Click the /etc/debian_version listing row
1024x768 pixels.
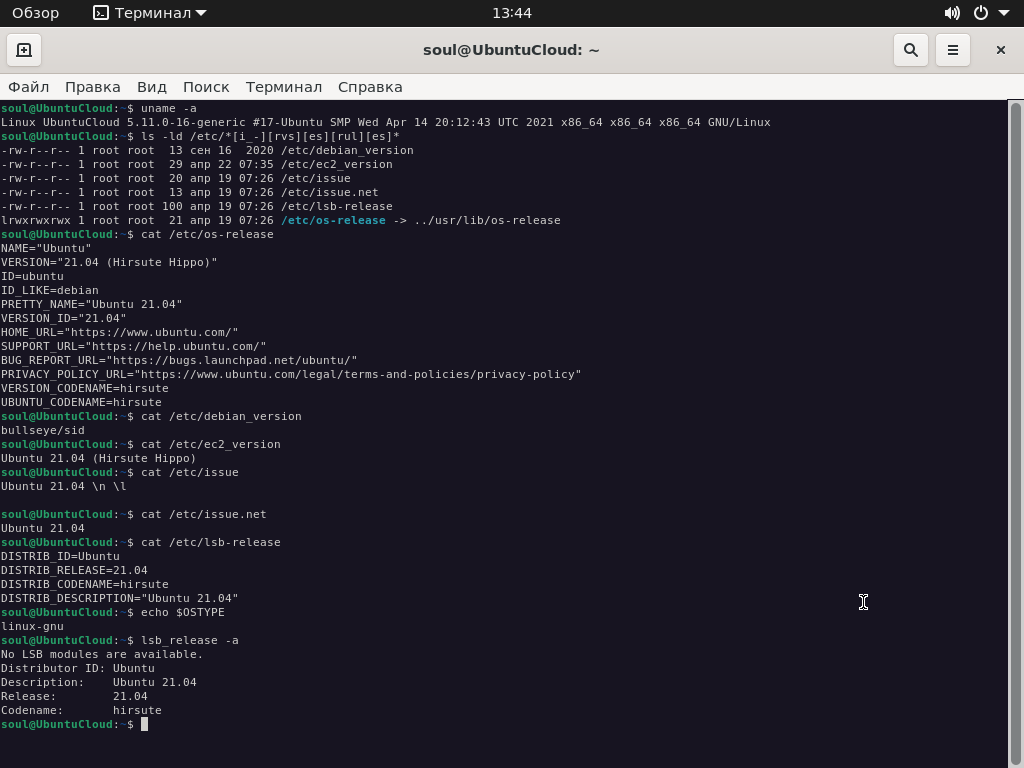(x=207, y=150)
